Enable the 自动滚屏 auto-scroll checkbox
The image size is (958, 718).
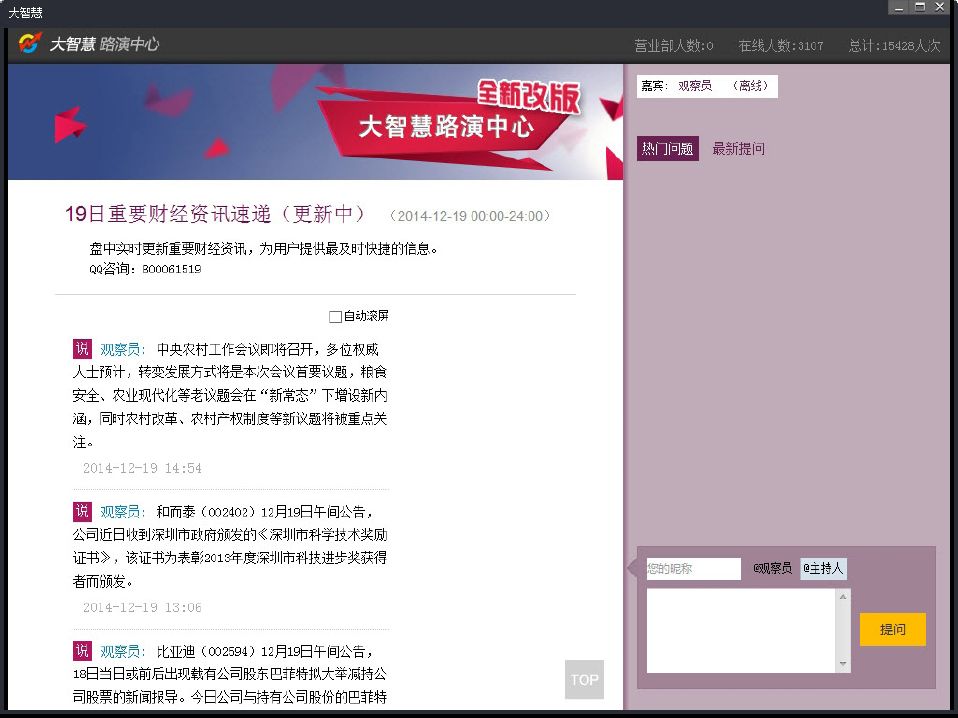click(x=335, y=317)
